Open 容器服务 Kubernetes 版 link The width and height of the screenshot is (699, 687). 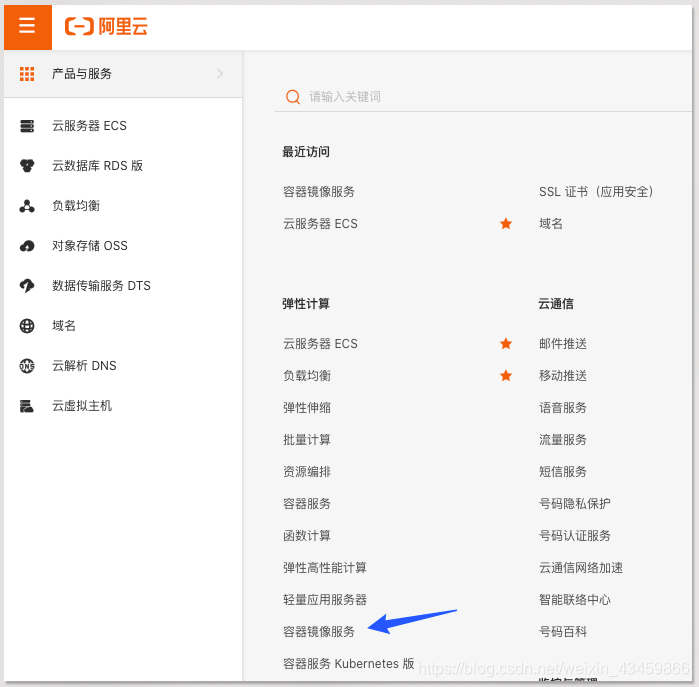point(349,664)
